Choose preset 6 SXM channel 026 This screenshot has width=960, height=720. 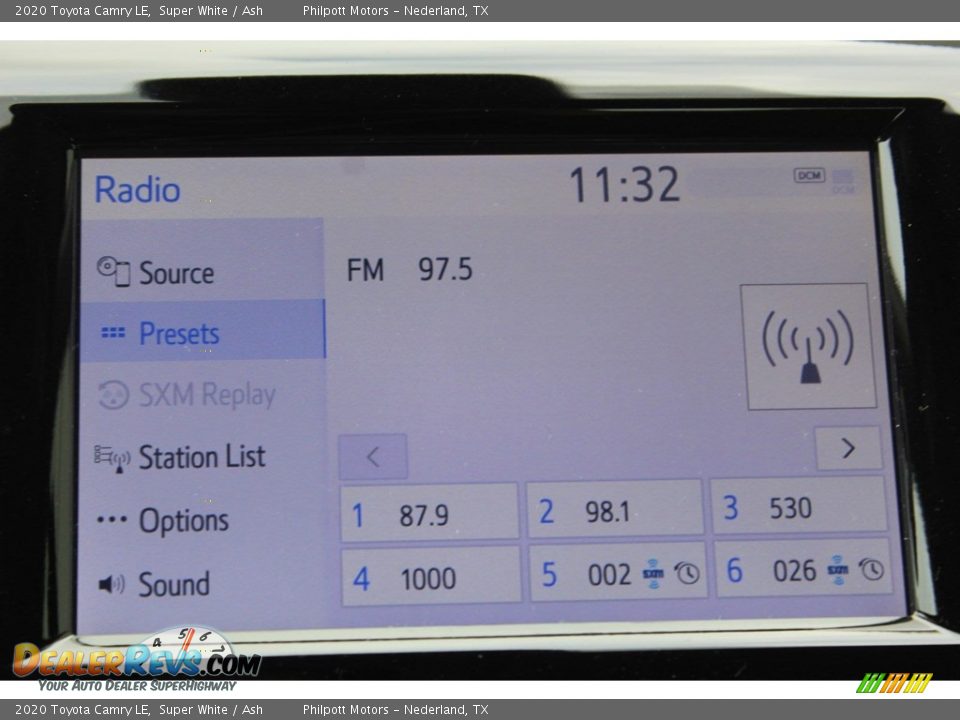coord(803,569)
